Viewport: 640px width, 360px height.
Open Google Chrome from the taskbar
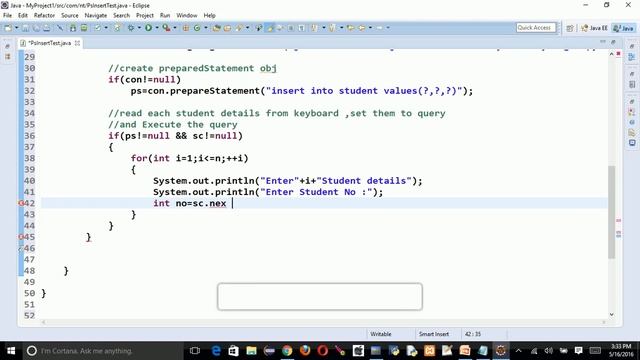click(x=287, y=351)
